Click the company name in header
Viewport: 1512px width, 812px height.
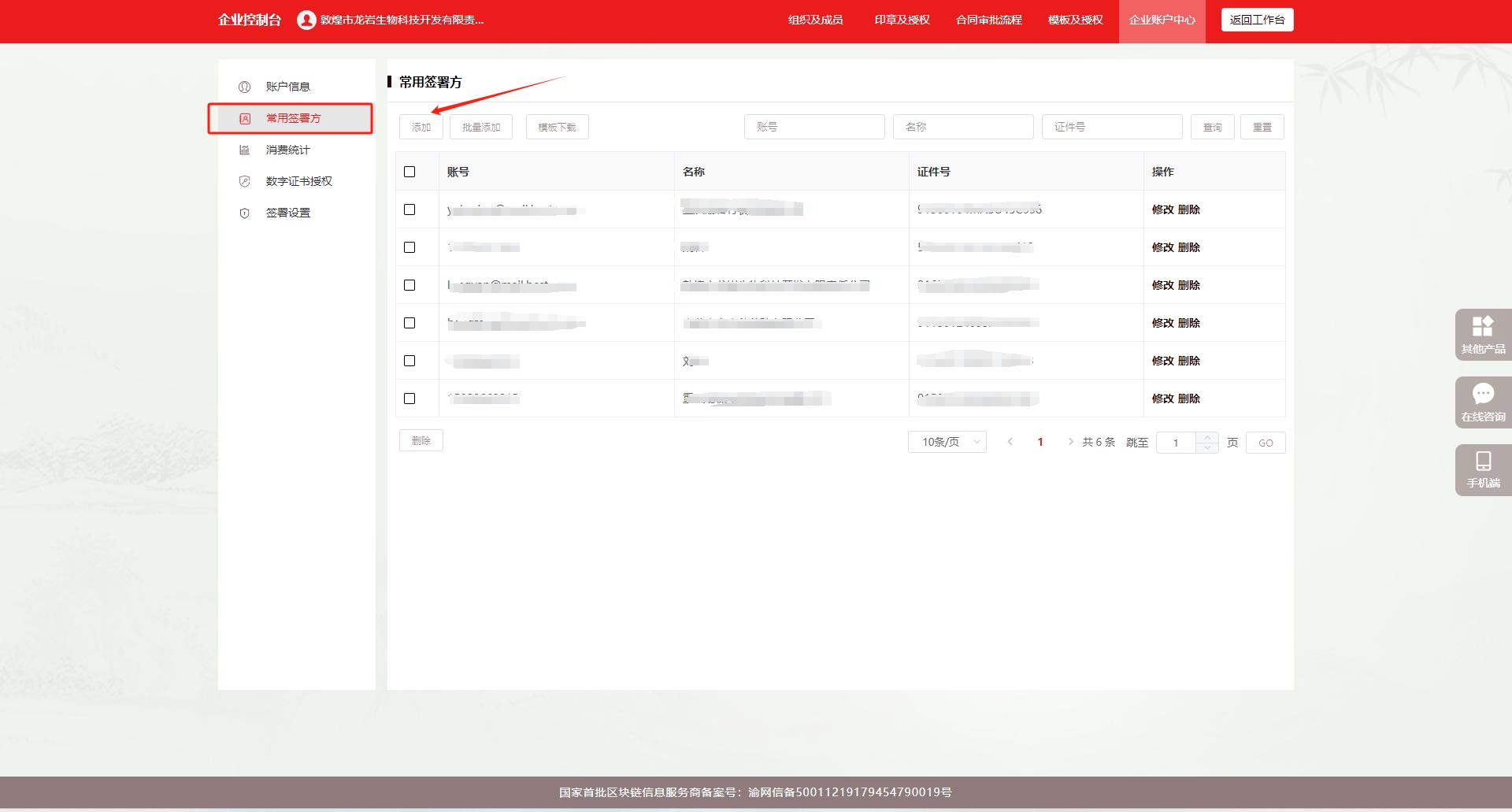coord(402,20)
